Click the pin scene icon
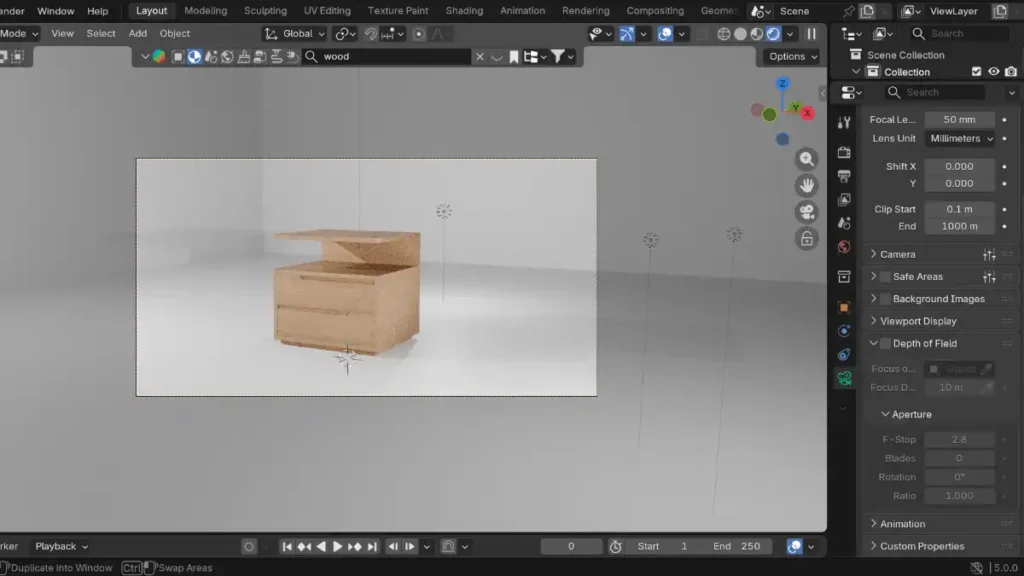The height and width of the screenshot is (576, 1024). (848, 11)
